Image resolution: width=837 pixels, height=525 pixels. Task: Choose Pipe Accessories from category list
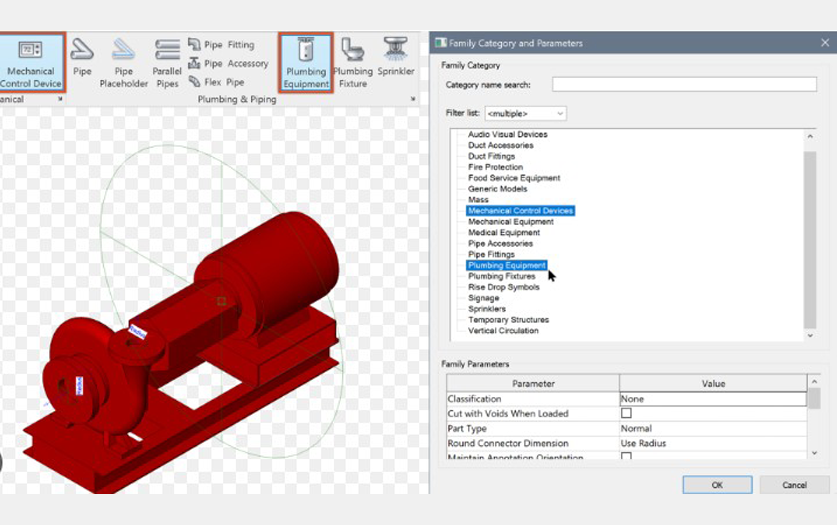[500, 244]
